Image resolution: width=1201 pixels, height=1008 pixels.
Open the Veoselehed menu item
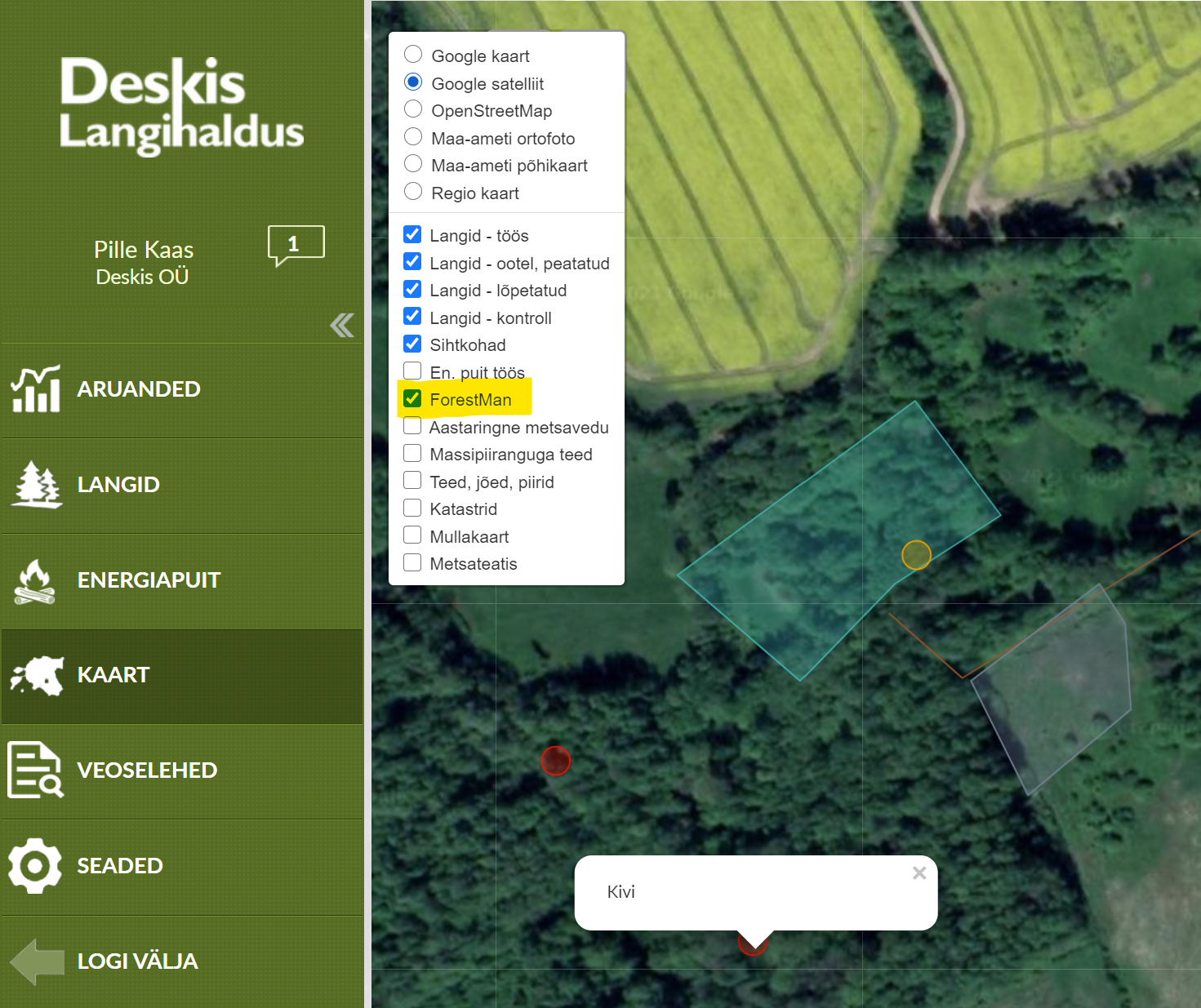(x=182, y=770)
